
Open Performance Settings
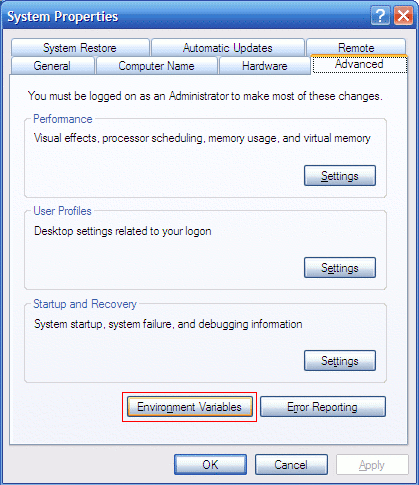pyautogui.click(x=340, y=176)
